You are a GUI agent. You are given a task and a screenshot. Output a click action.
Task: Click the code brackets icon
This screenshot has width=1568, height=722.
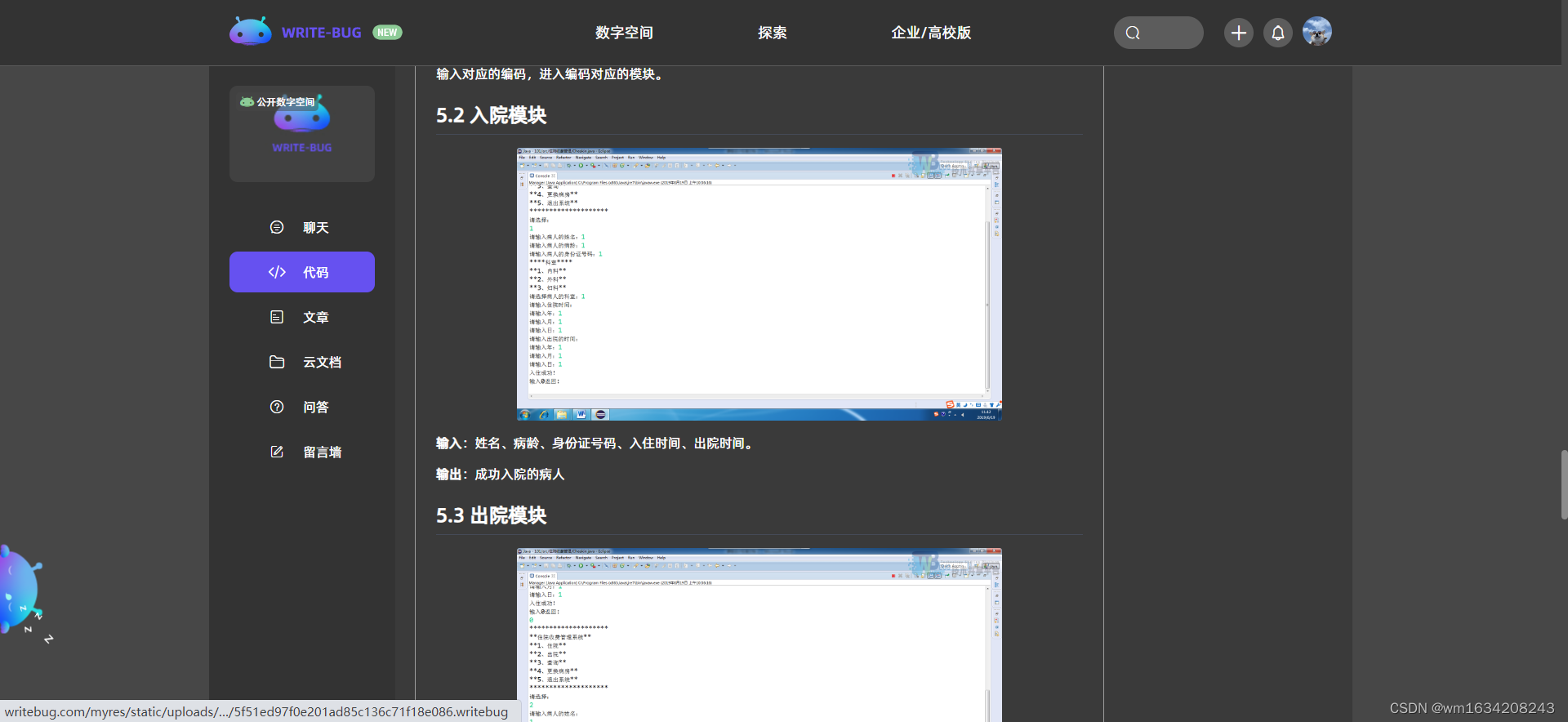click(277, 272)
